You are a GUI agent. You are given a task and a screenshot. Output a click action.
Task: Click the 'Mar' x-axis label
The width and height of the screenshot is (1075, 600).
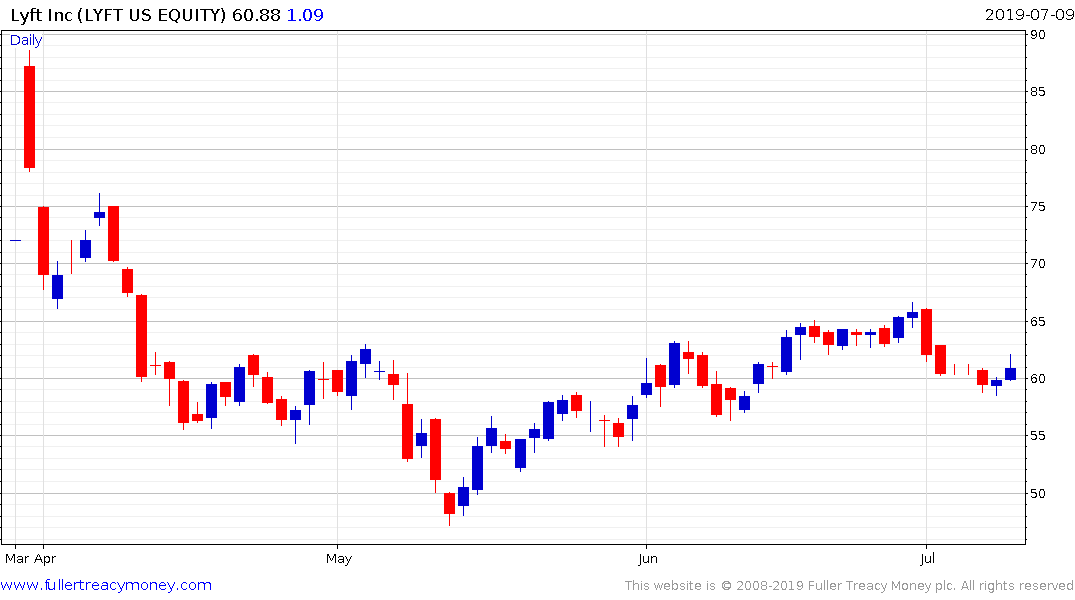pyautogui.click(x=16, y=558)
